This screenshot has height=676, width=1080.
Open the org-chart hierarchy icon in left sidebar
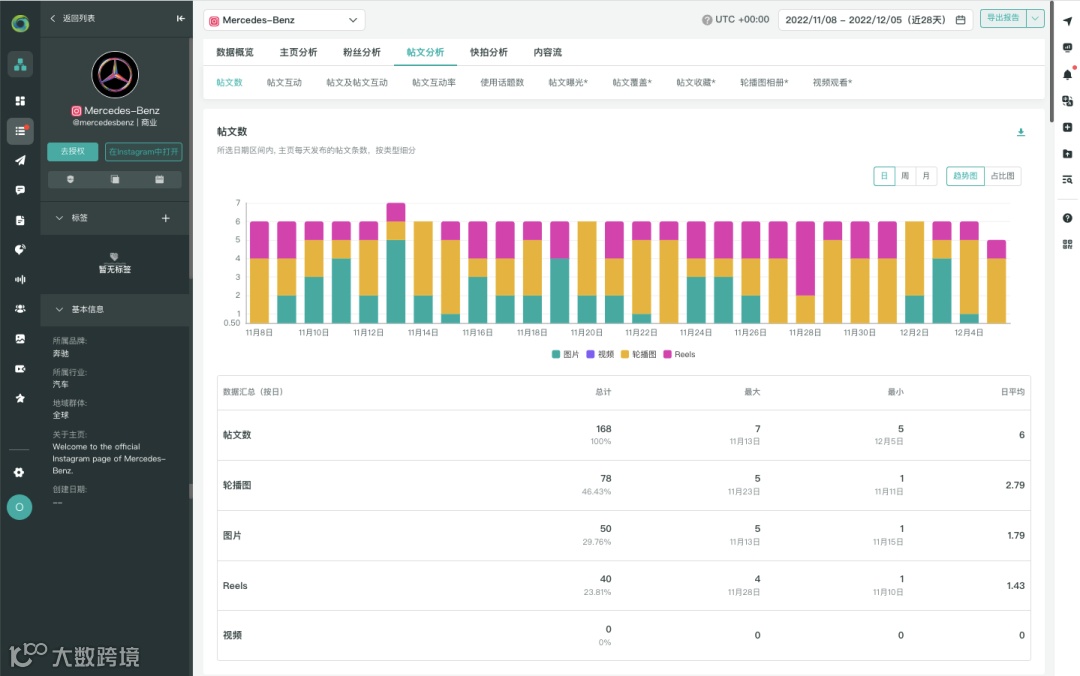pyautogui.click(x=20, y=65)
